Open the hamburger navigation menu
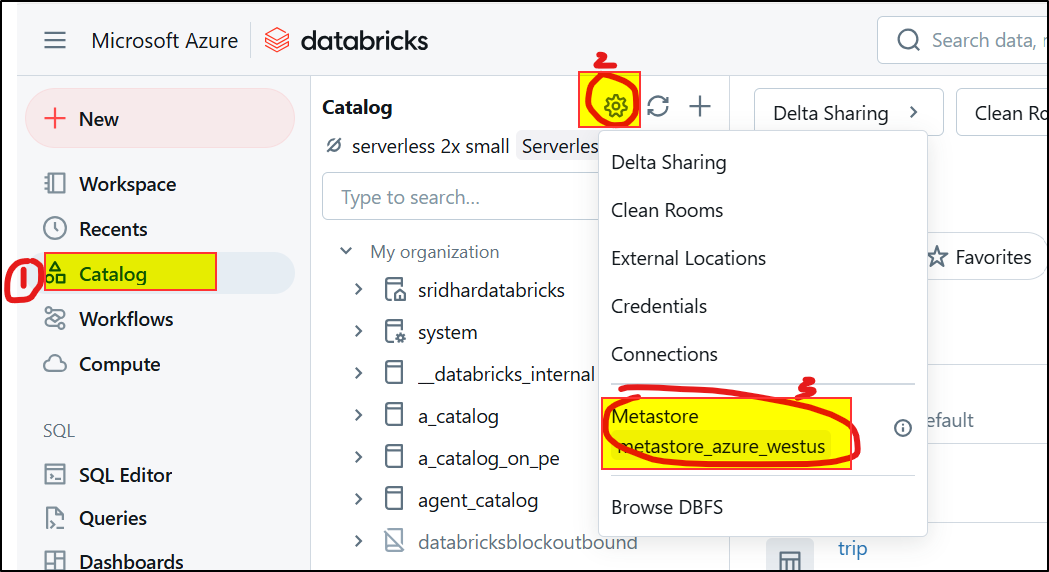 coord(55,40)
